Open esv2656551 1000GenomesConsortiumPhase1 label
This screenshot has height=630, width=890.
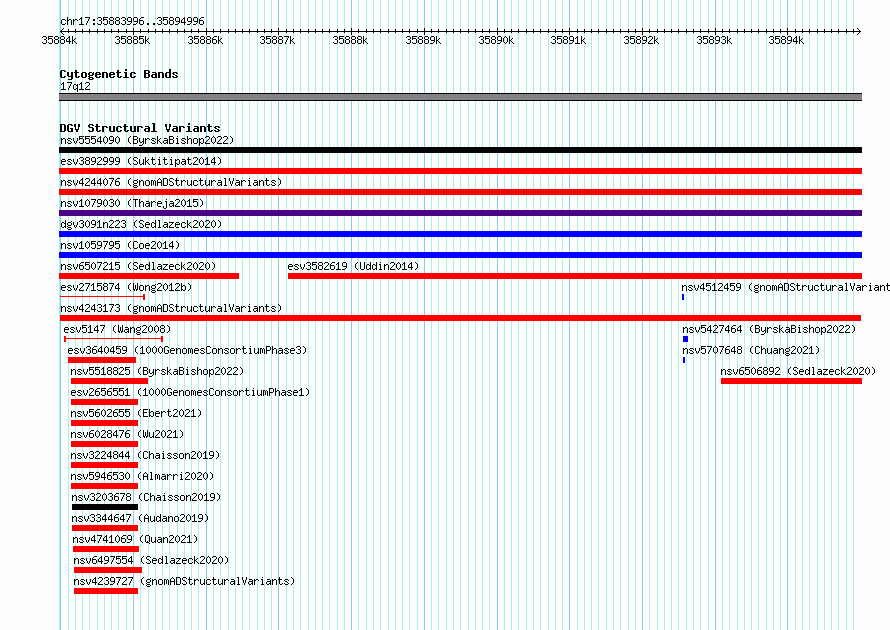pos(190,392)
